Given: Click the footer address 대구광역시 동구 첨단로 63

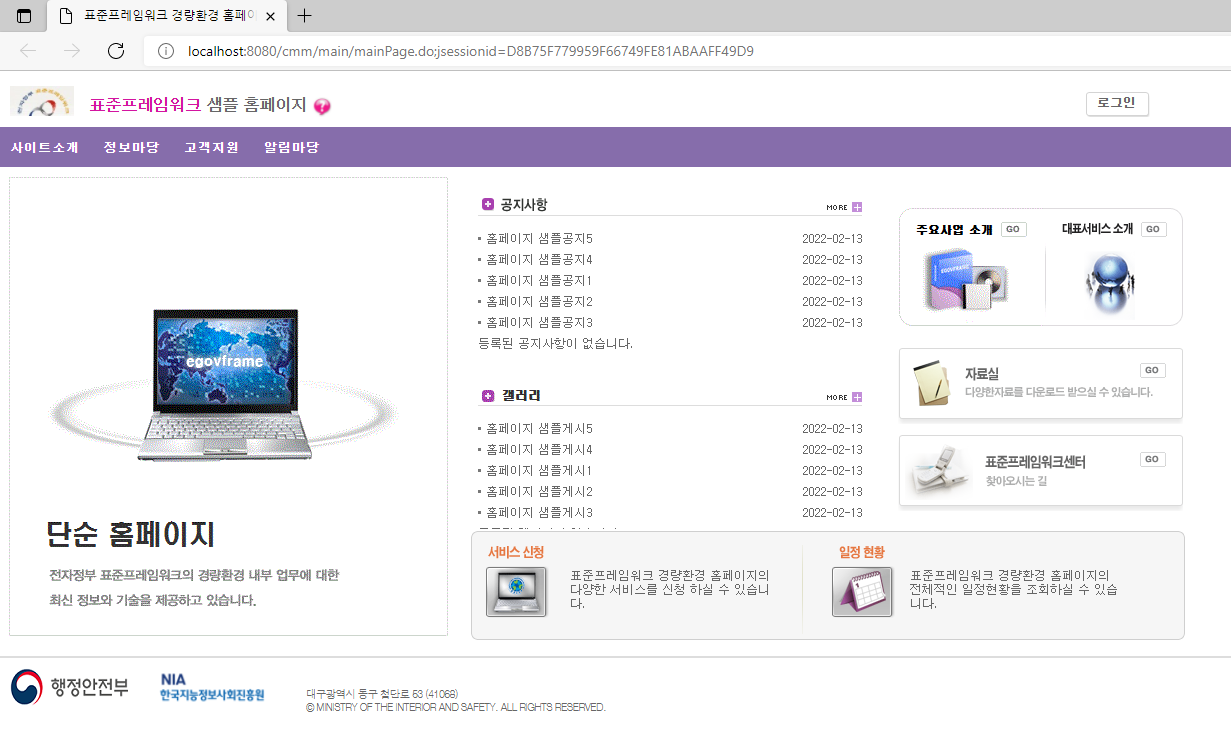Looking at the screenshot, I should 382,694.
